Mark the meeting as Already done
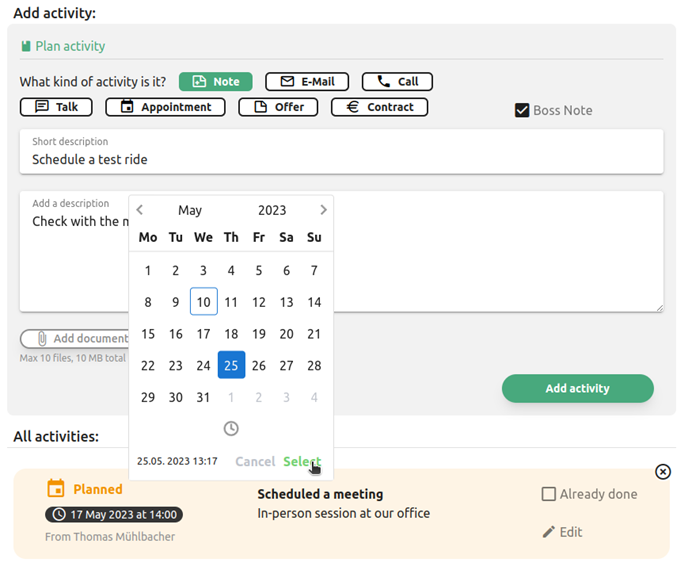This screenshot has width=688, height=565. pyautogui.click(x=548, y=494)
